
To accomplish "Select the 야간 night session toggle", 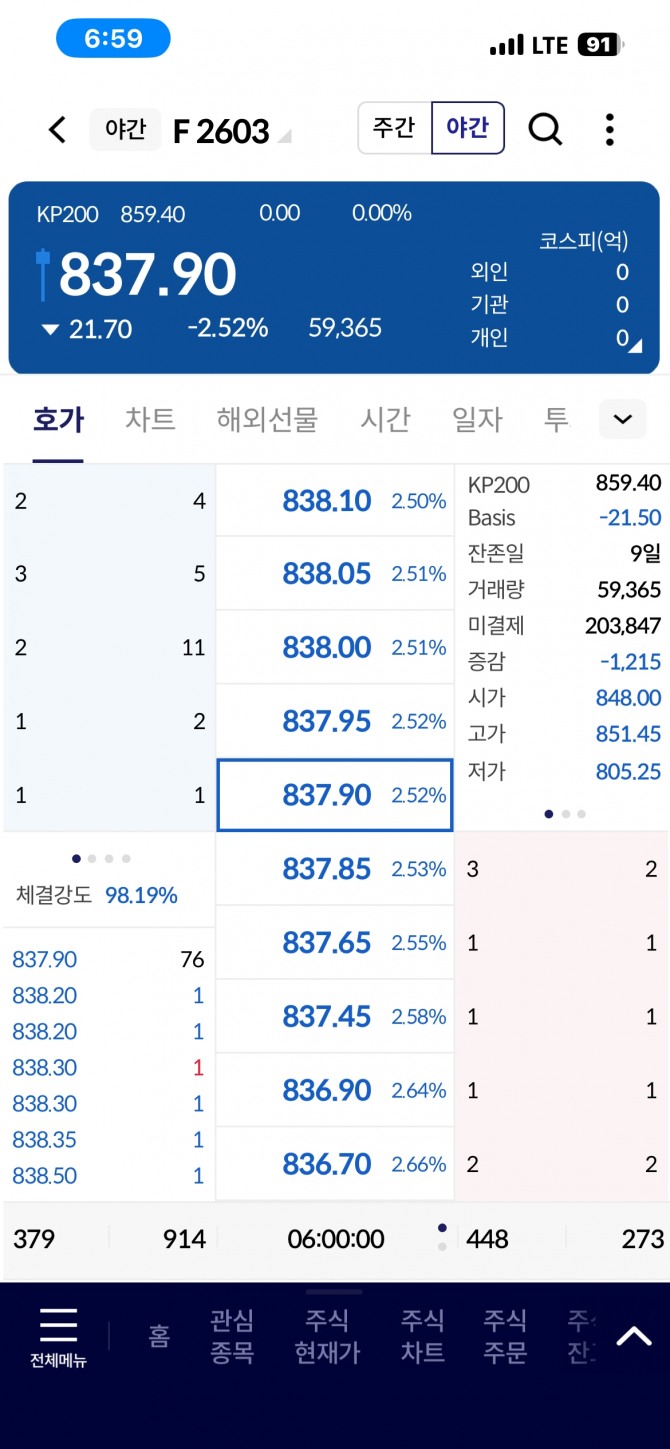I will (x=467, y=128).
